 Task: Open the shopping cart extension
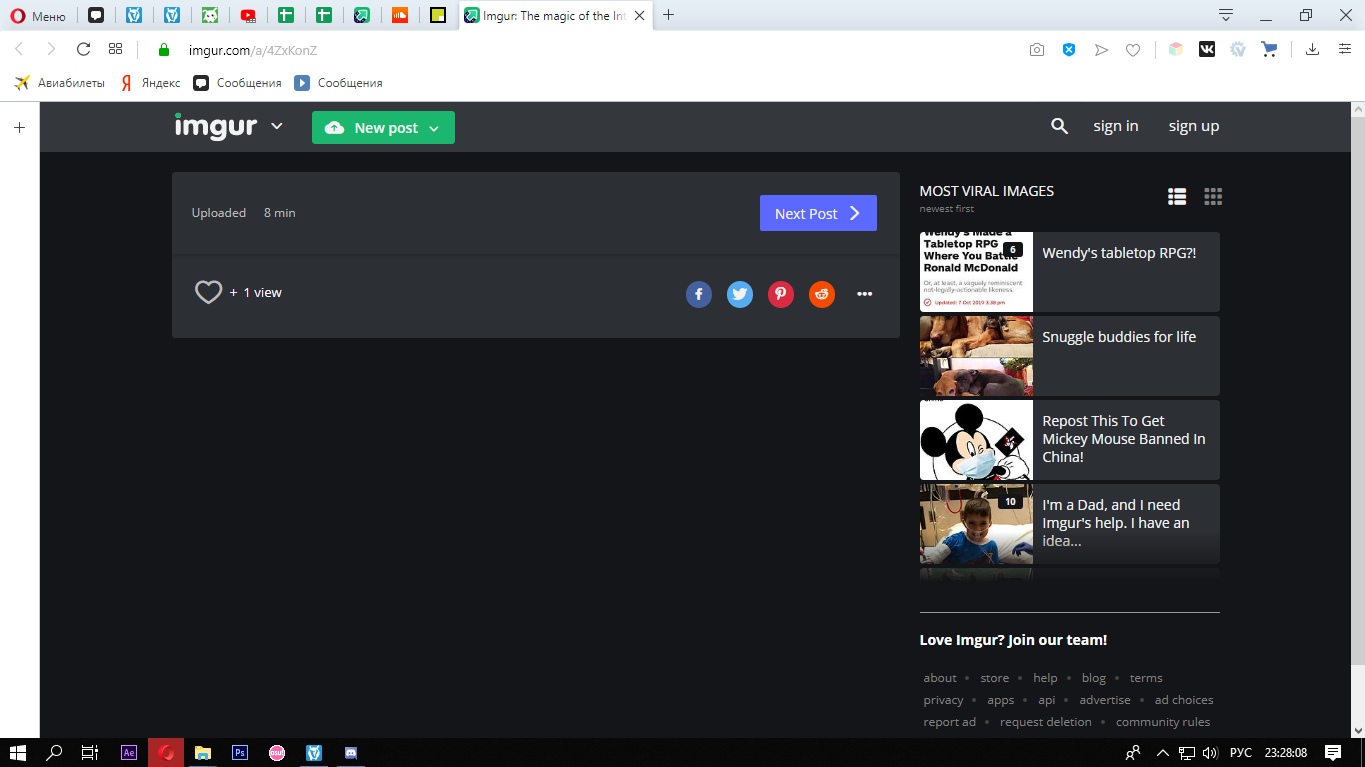[1270, 49]
